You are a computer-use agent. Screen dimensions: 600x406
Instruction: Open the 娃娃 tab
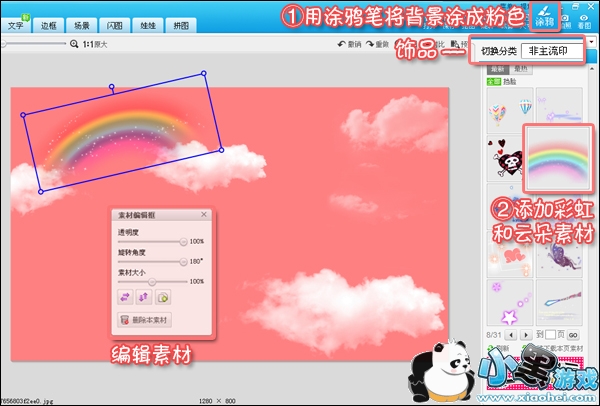148,25
